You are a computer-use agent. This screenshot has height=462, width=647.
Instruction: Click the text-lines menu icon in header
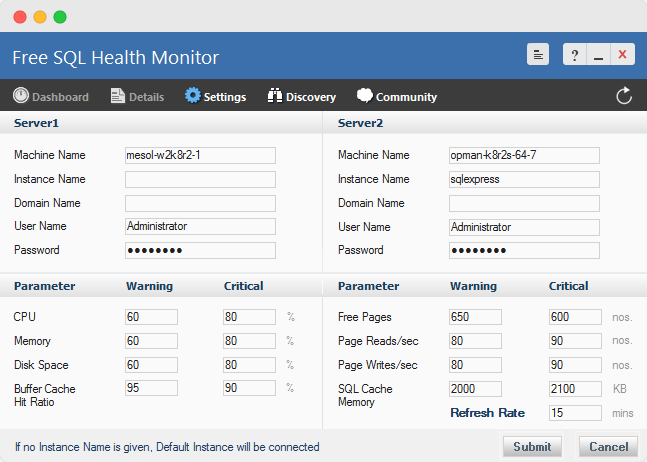coord(538,54)
